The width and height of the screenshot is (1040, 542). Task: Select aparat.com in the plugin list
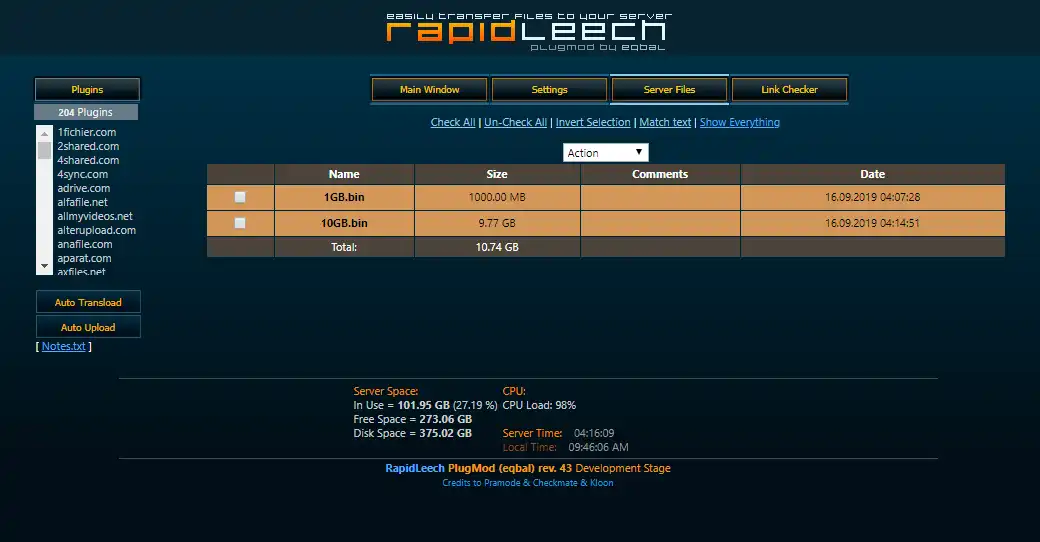(84, 258)
